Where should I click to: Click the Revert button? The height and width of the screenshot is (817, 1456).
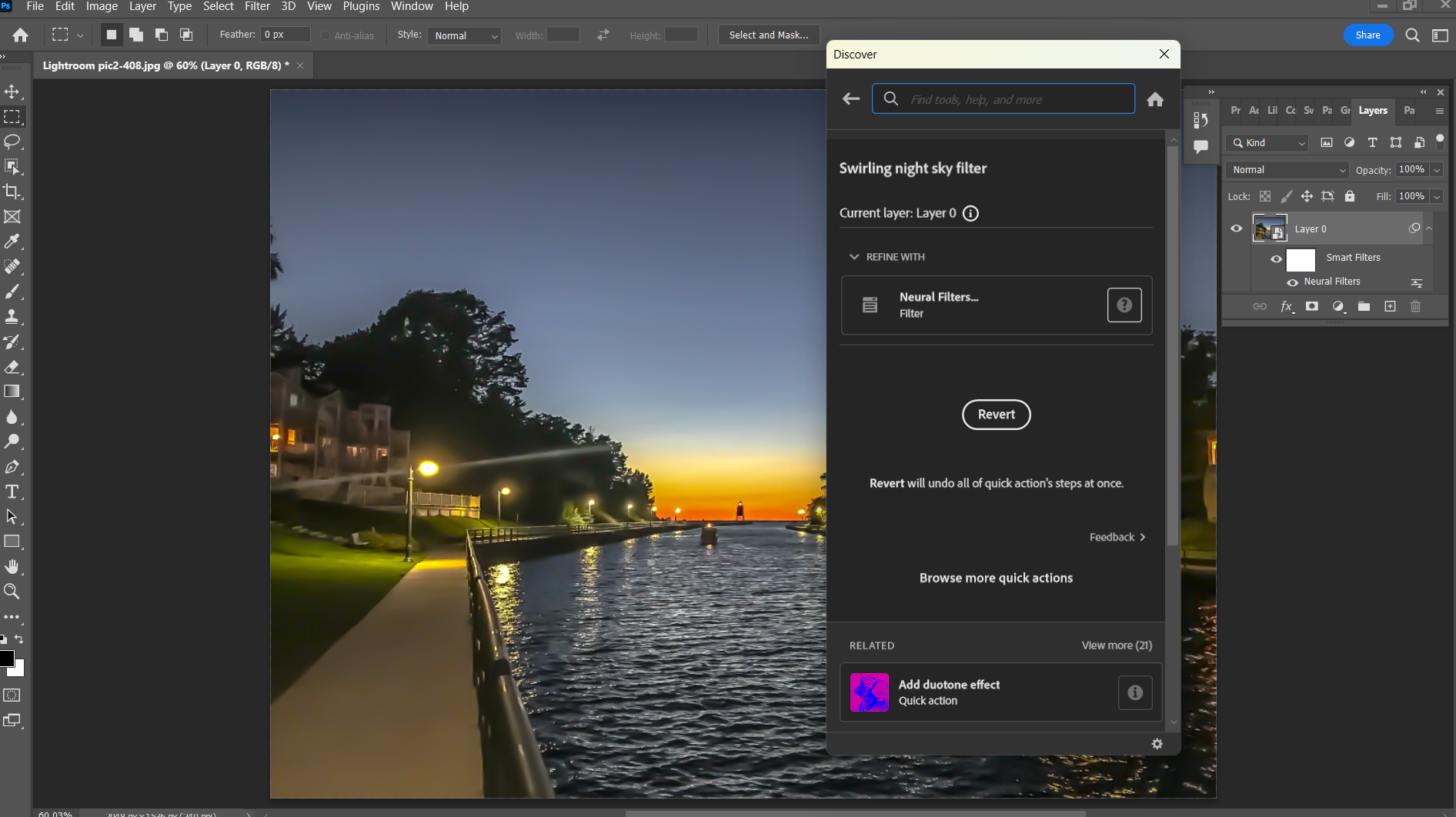[x=997, y=414]
